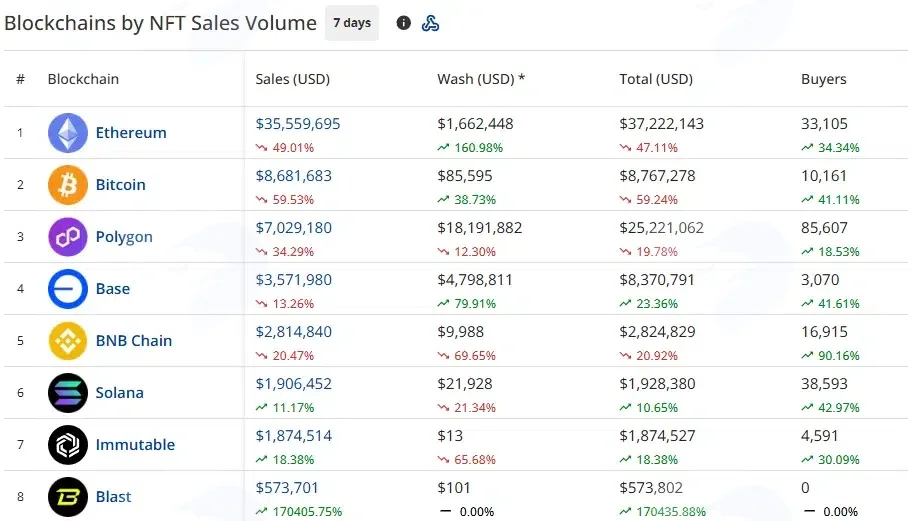Click the Base logo icon
This screenshot has width=917, height=521.
pos(68,289)
